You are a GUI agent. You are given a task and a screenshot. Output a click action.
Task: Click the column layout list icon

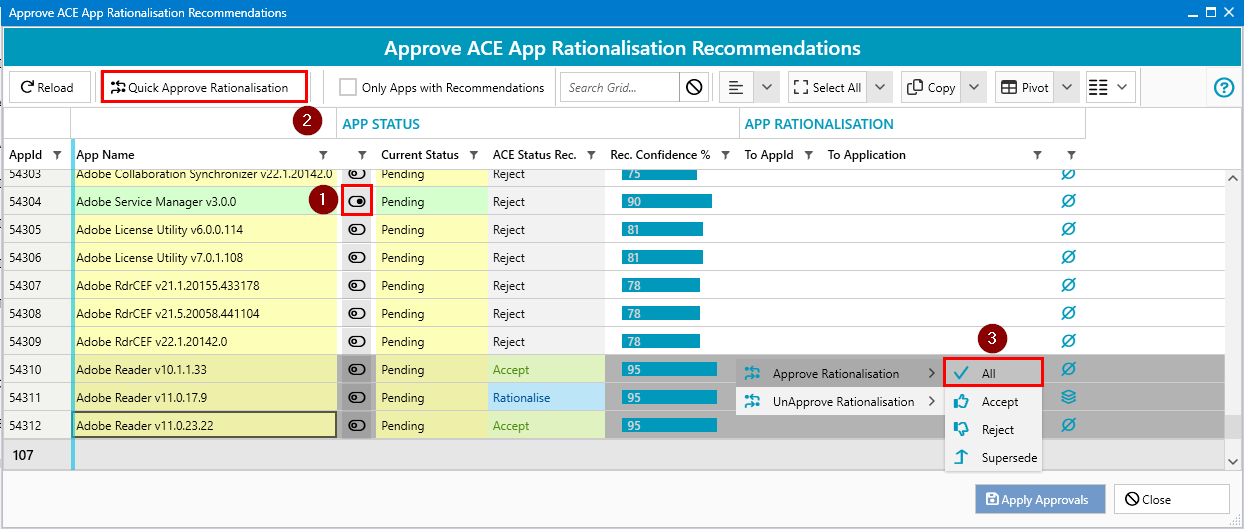(x=1098, y=88)
